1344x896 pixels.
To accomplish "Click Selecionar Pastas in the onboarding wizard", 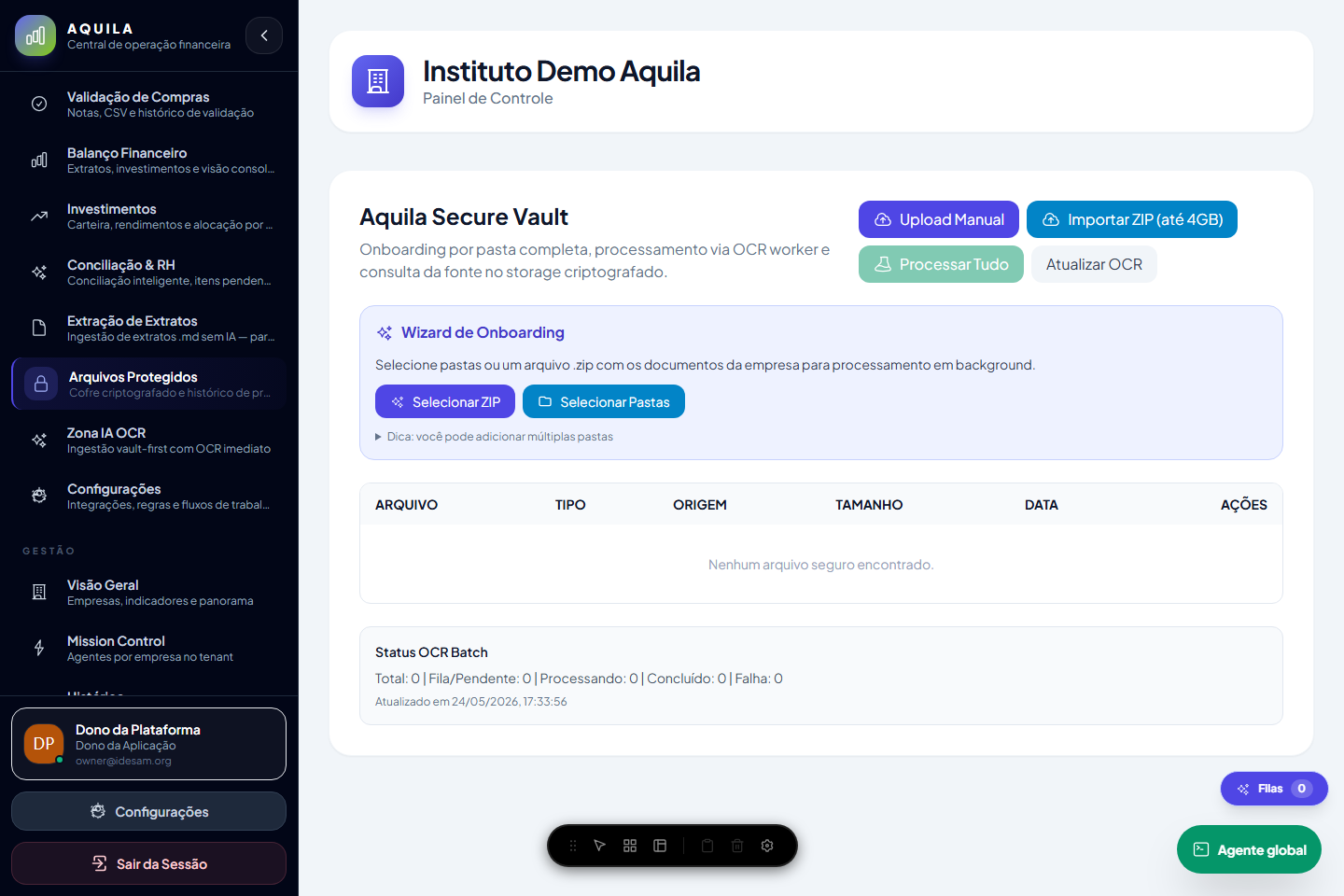I will [604, 401].
